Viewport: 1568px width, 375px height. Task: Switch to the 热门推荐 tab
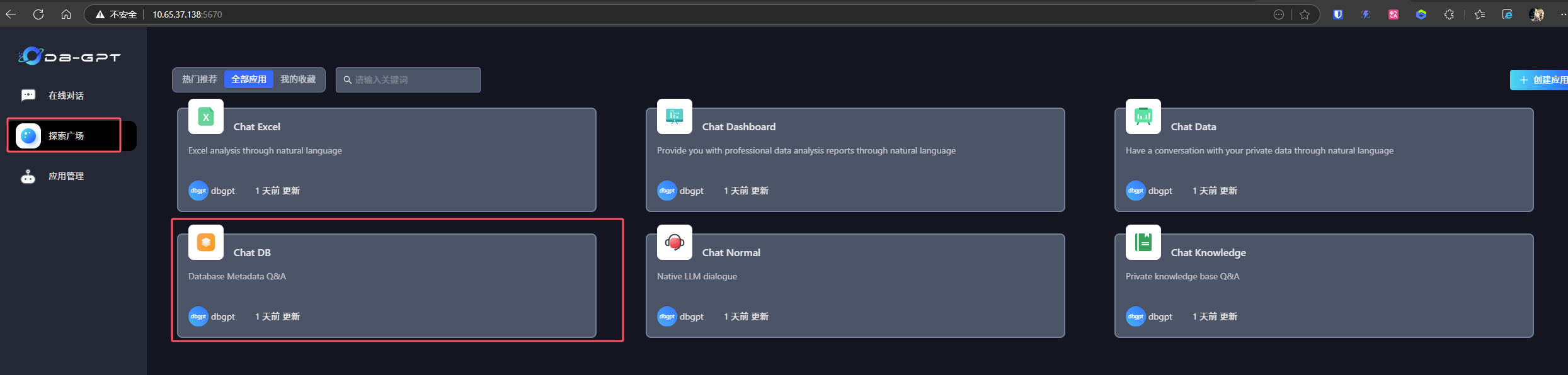pos(200,79)
